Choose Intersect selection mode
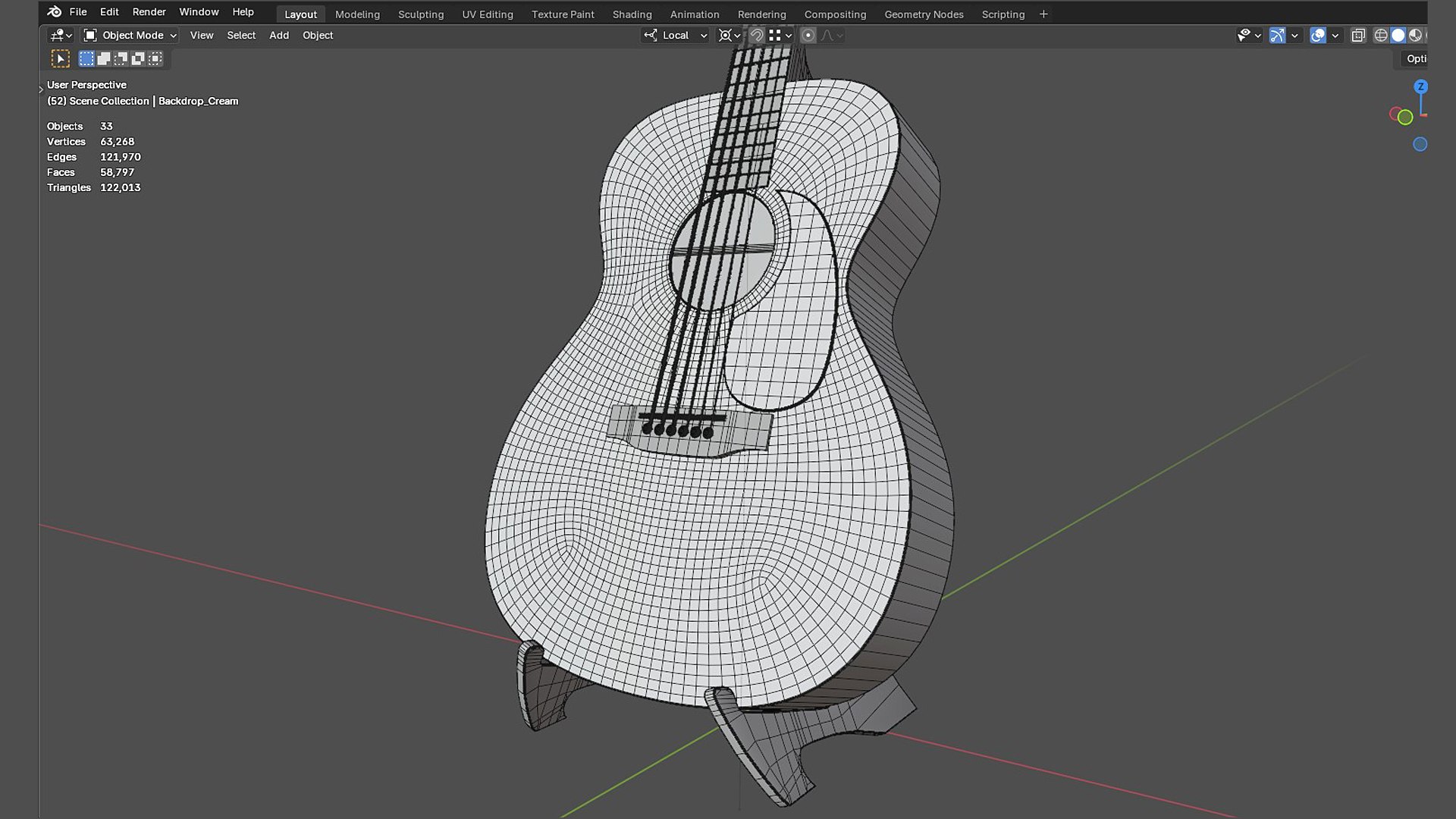The height and width of the screenshot is (819, 1456). point(155,58)
